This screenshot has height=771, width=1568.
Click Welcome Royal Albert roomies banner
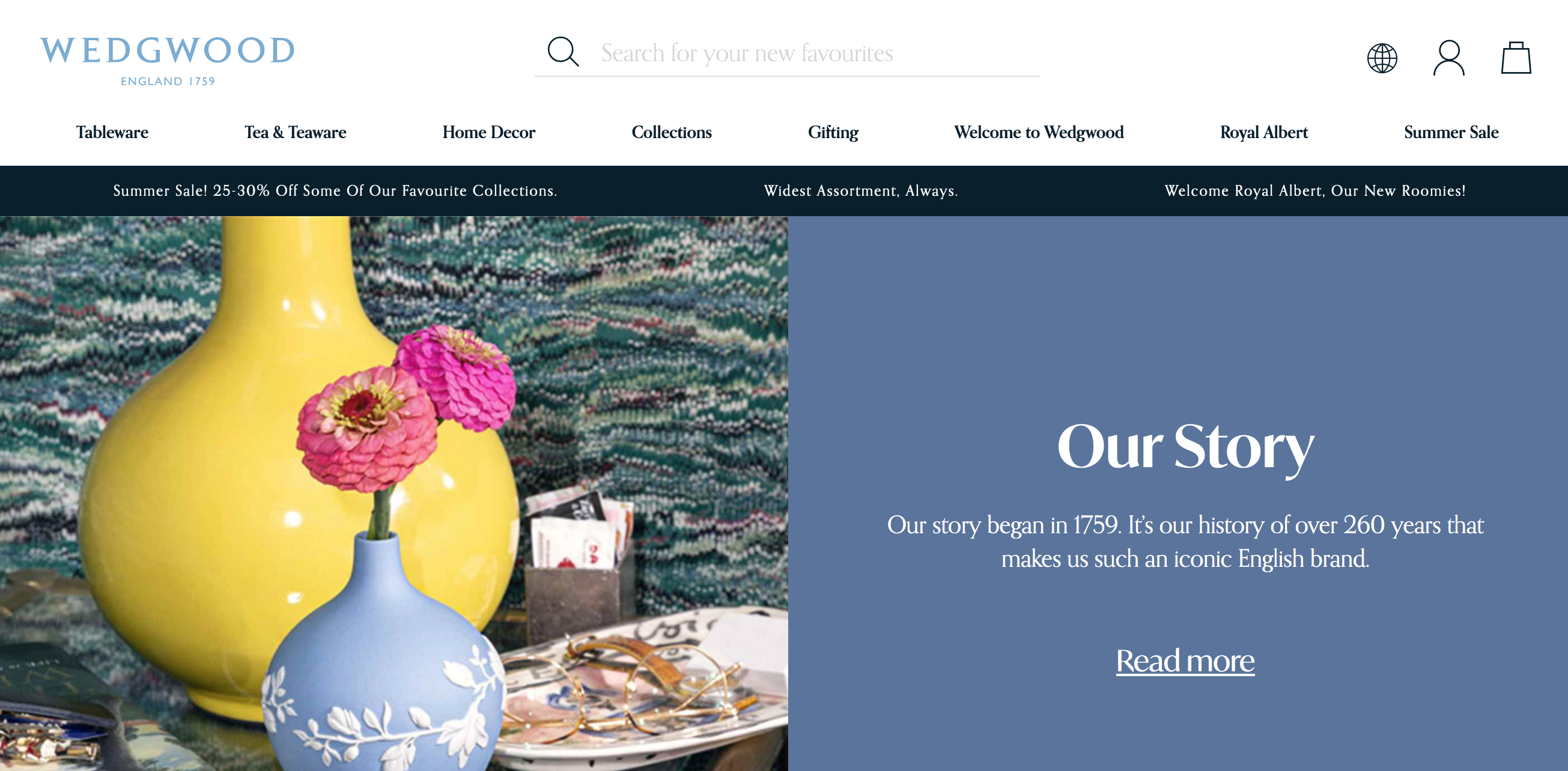[1315, 190]
